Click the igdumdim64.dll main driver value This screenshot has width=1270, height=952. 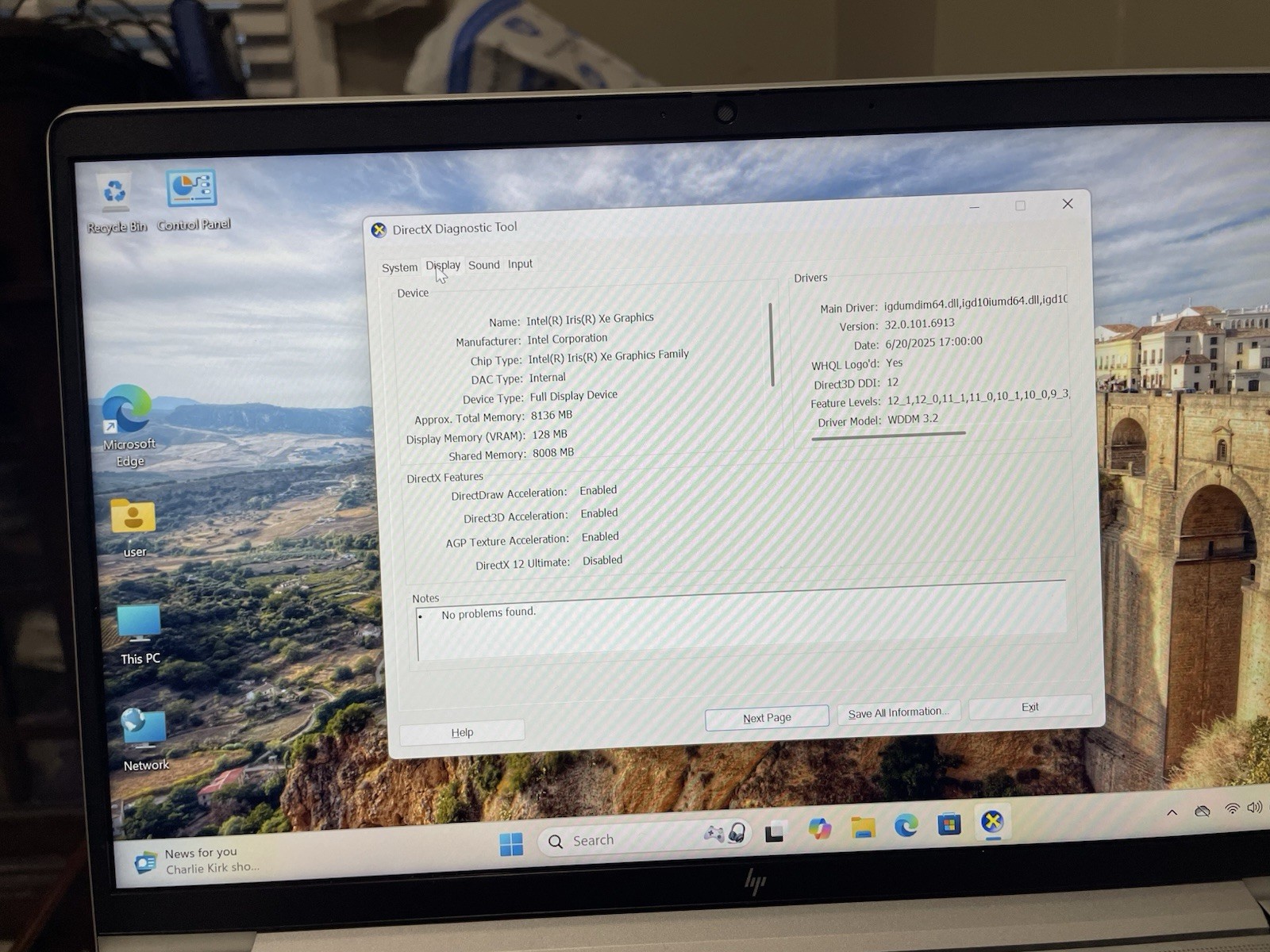tap(976, 302)
